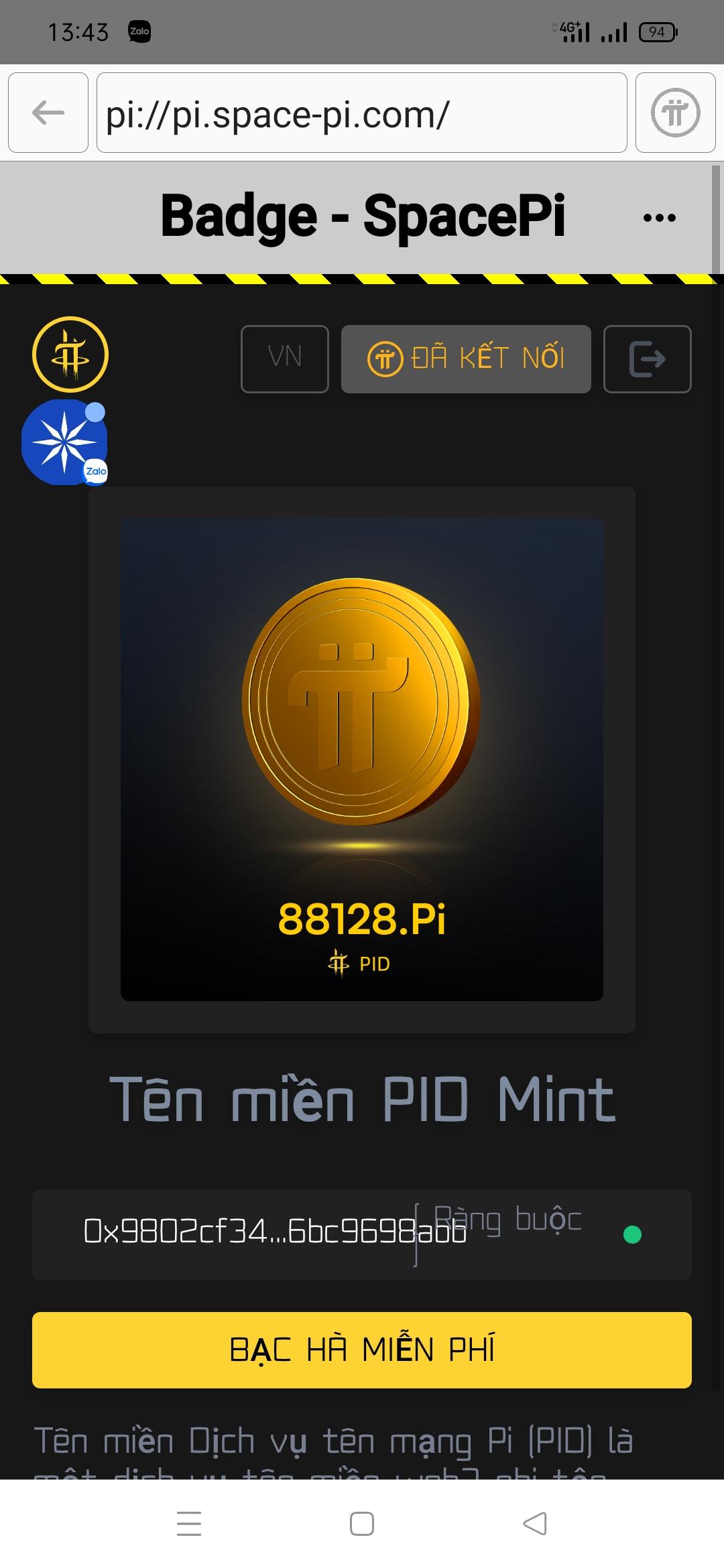The width and height of the screenshot is (724, 1568).
Task: Tap the logout exit-arrow icon
Action: [647, 358]
